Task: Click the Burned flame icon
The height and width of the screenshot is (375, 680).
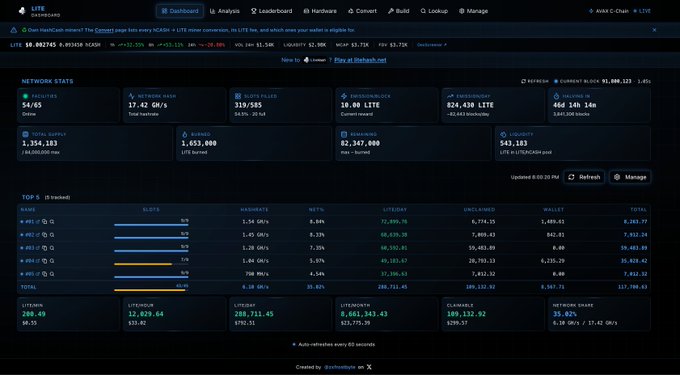Action: [x=185, y=134]
